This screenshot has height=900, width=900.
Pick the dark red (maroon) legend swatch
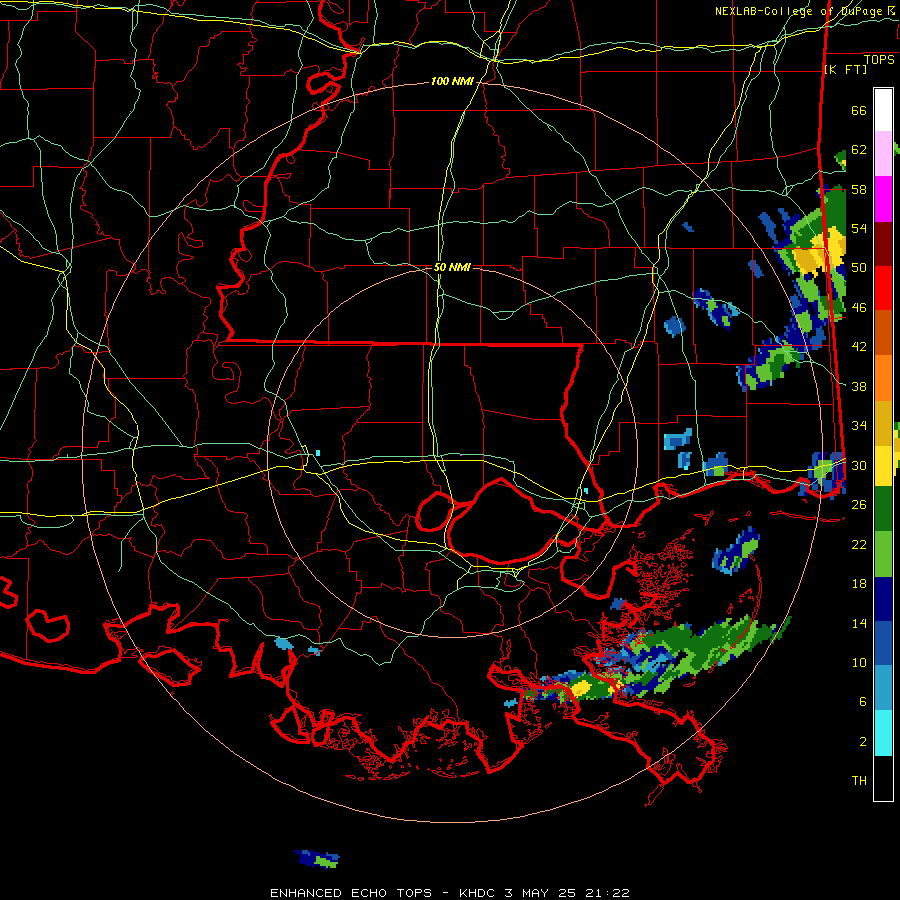883,245
